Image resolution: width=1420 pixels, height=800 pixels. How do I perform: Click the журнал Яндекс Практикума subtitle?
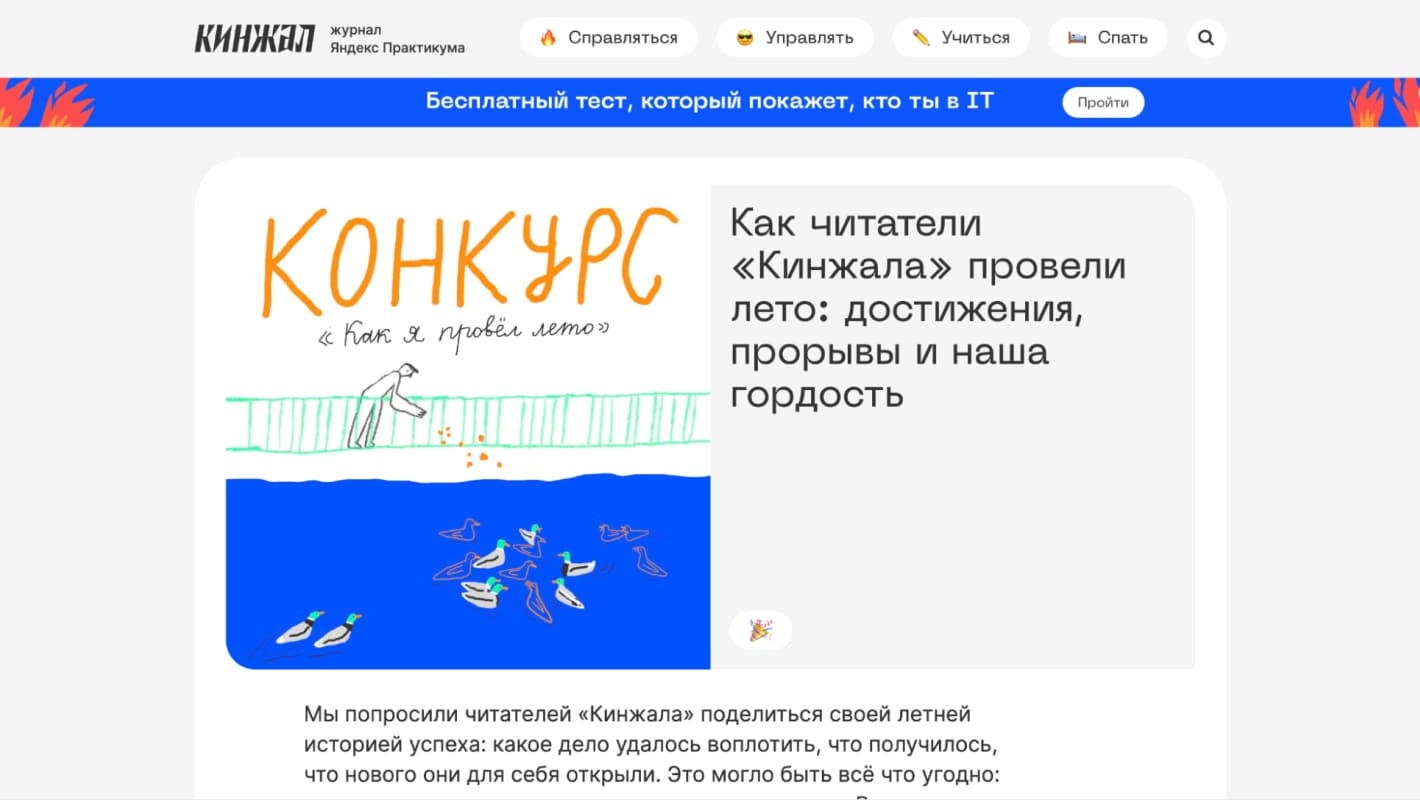coord(397,39)
